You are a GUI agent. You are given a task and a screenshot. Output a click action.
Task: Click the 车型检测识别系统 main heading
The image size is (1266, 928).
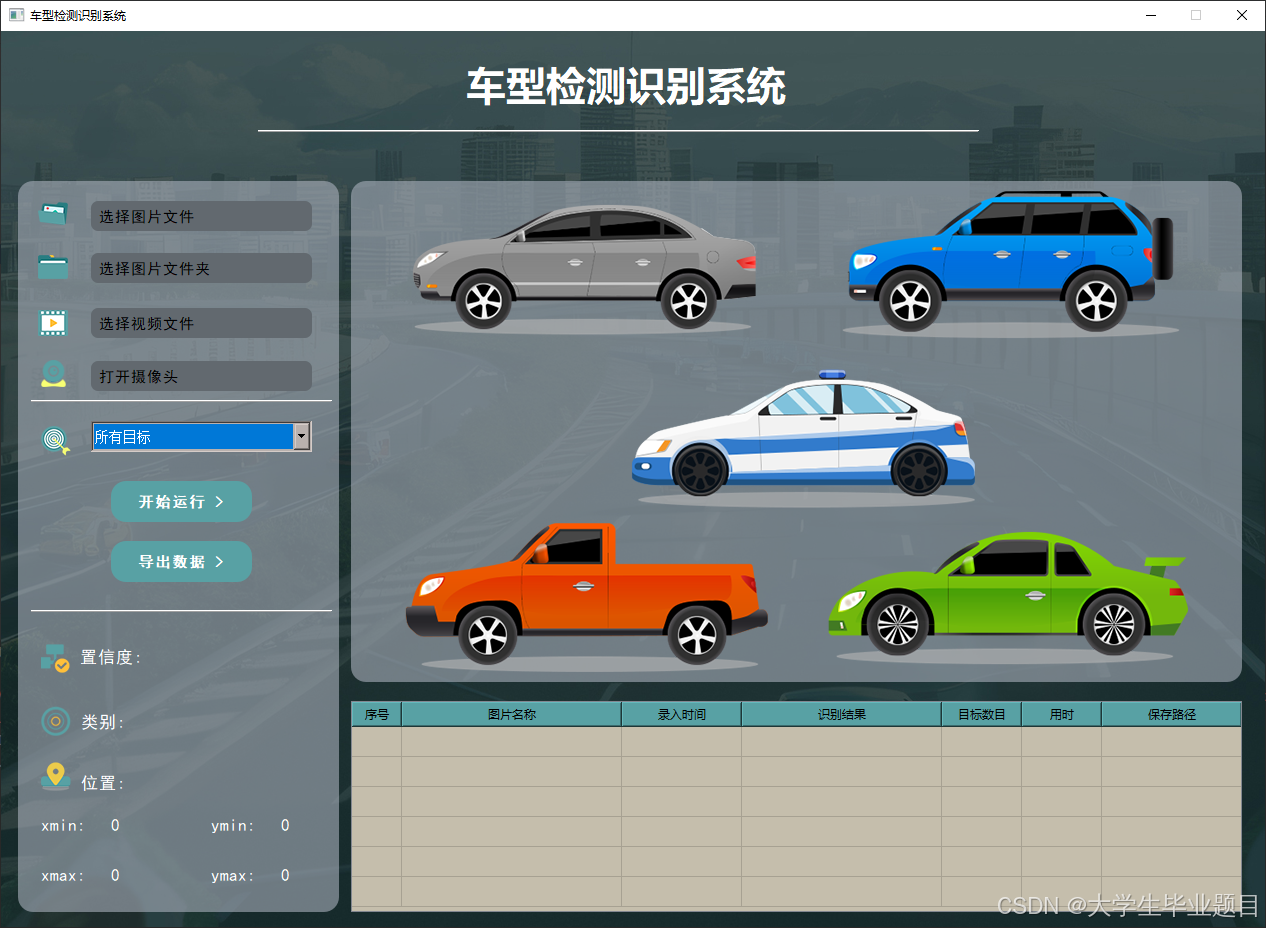pos(626,87)
